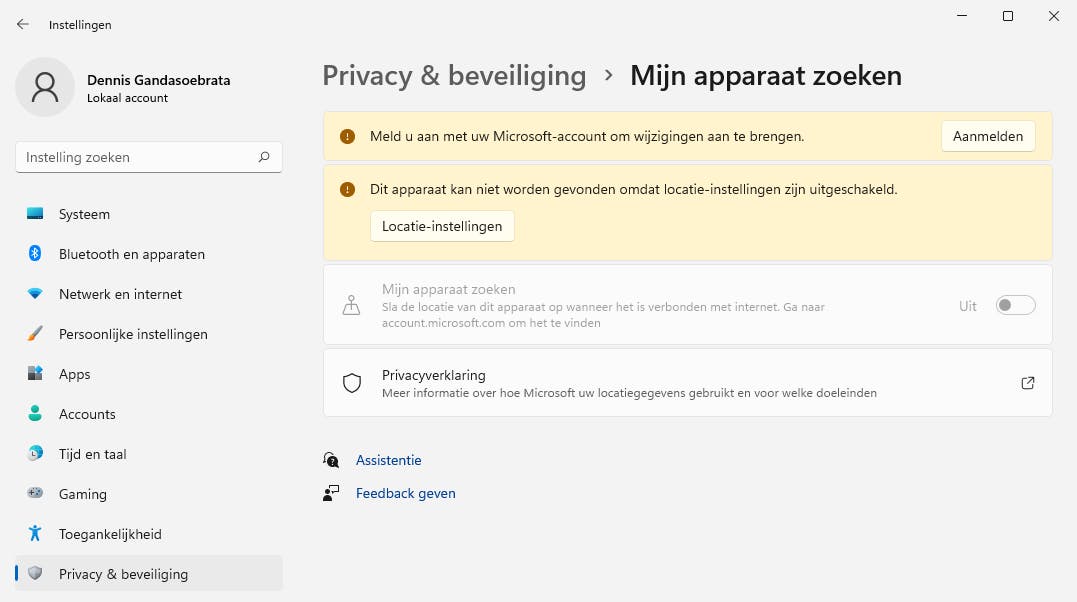Click the Bluetooth icon in sidebar

[x=35, y=254]
